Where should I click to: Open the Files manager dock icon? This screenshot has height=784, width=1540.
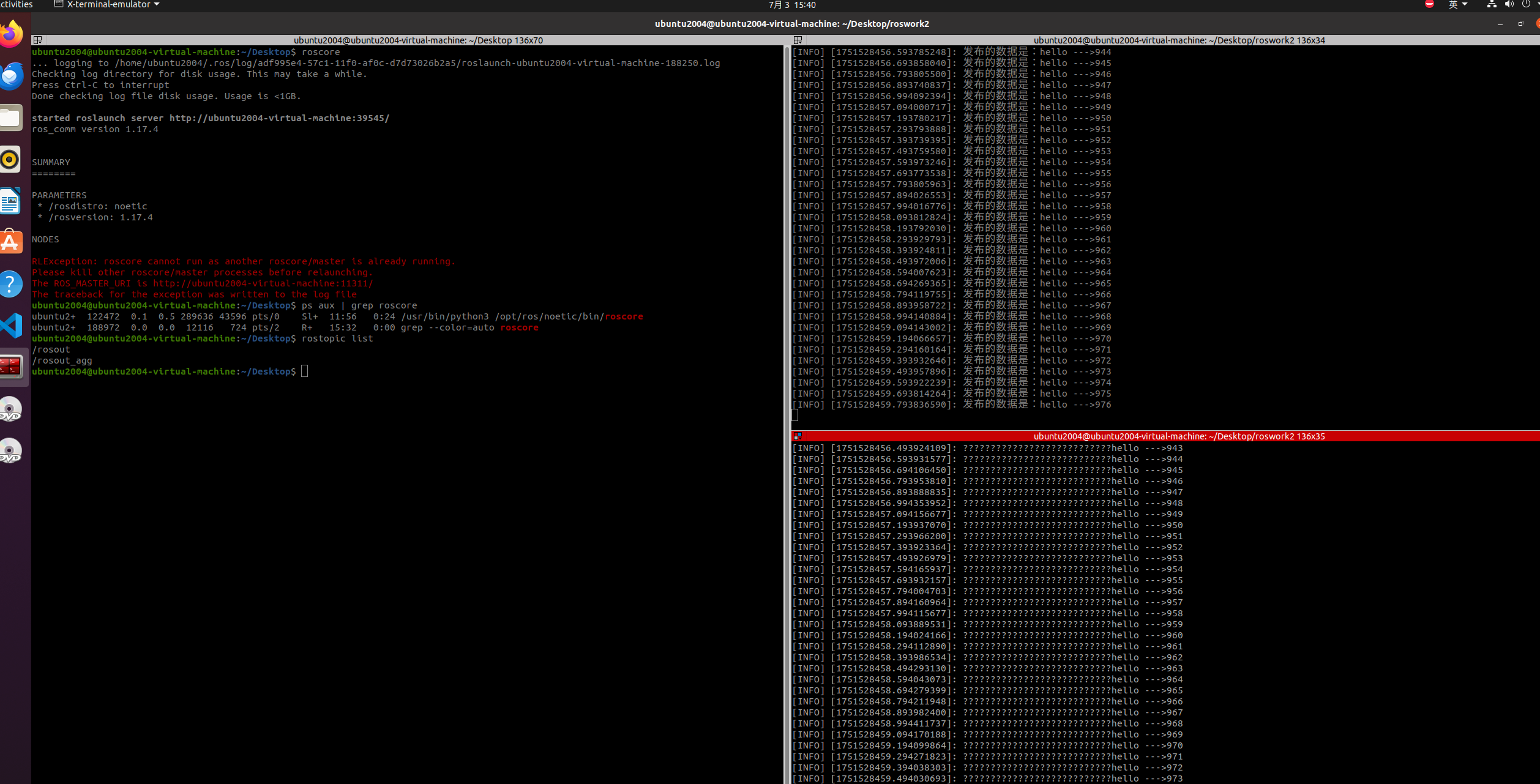tap(11, 118)
